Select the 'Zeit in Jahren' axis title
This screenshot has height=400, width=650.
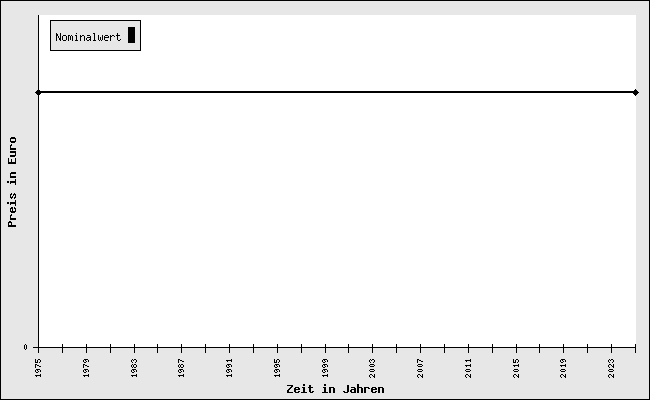pos(335,389)
